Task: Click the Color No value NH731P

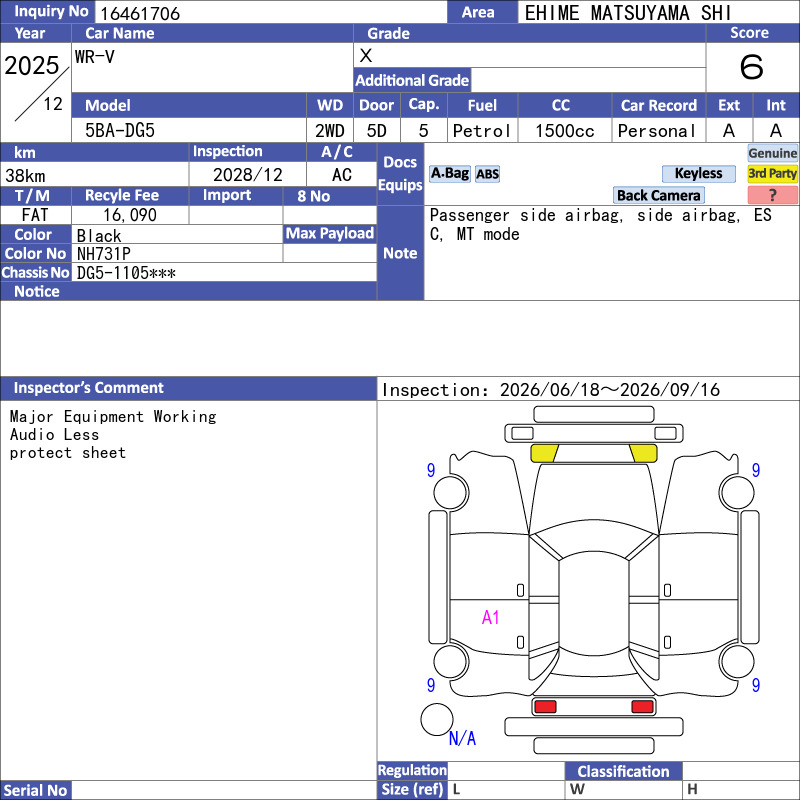Action: (104, 254)
